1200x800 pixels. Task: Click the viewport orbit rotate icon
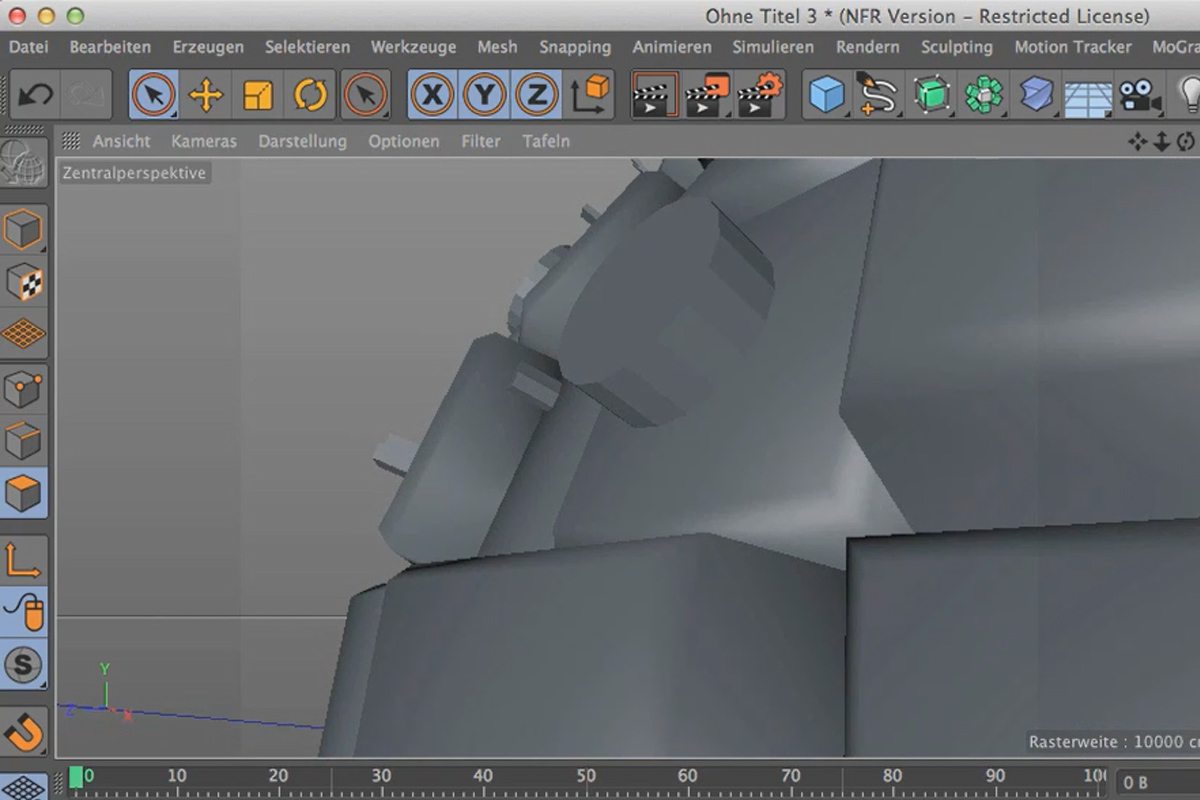(x=1186, y=142)
